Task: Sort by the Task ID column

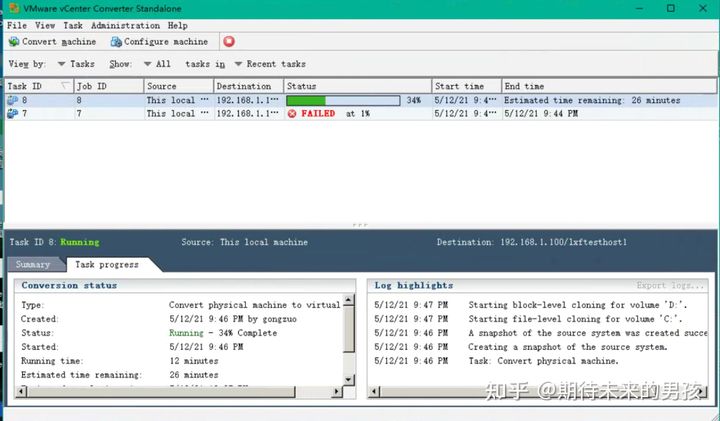Action: pyautogui.click(x=39, y=86)
